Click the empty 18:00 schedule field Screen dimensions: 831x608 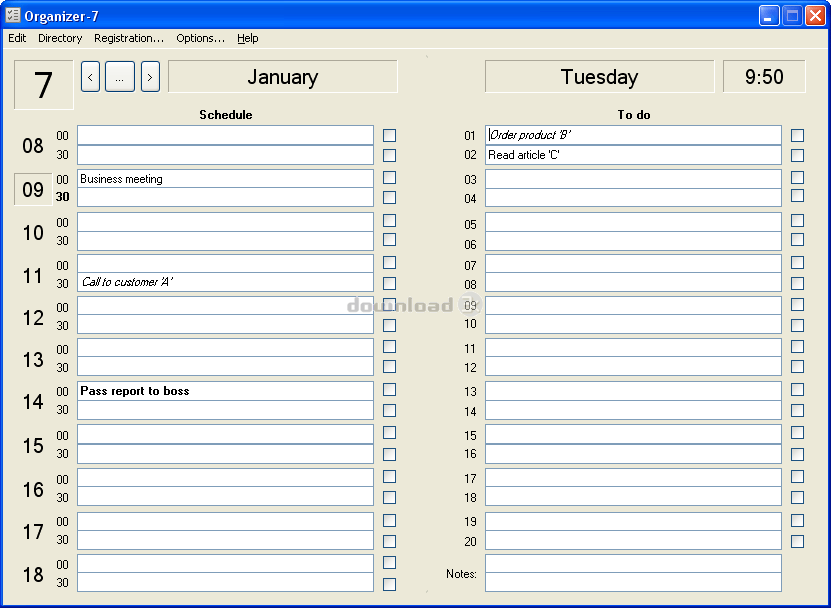click(x=225, y=563)
